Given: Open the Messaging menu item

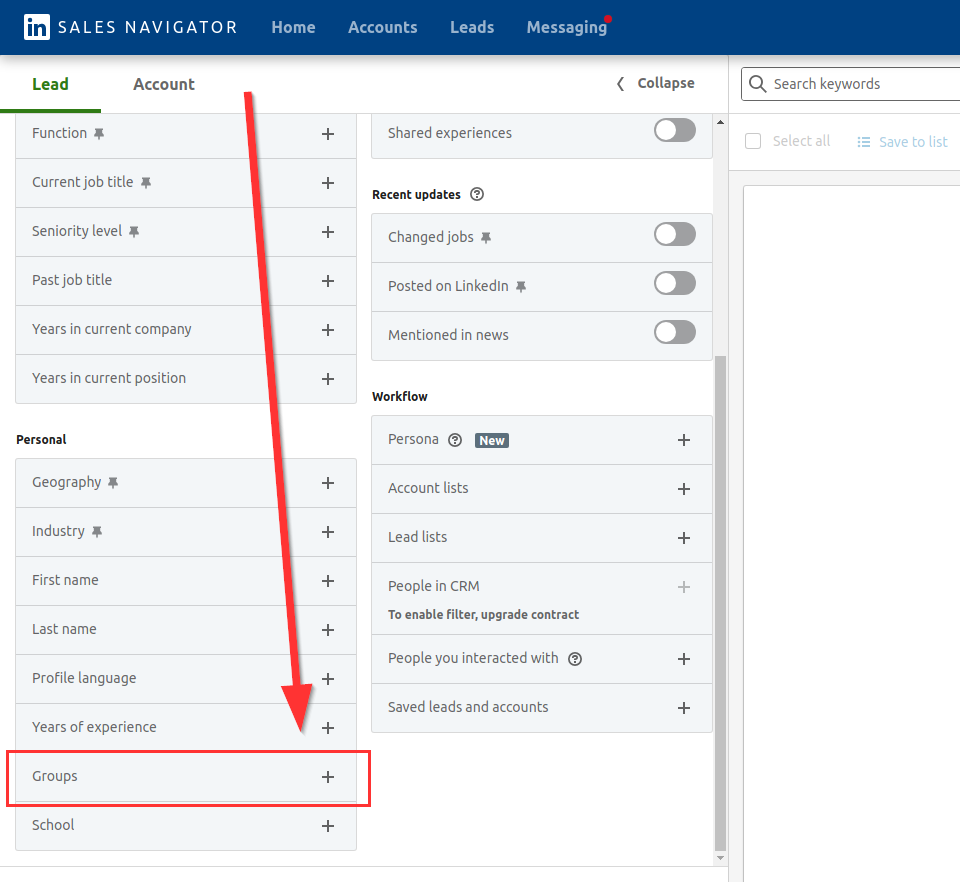Looking at the screenshot, I should [566, 27].
